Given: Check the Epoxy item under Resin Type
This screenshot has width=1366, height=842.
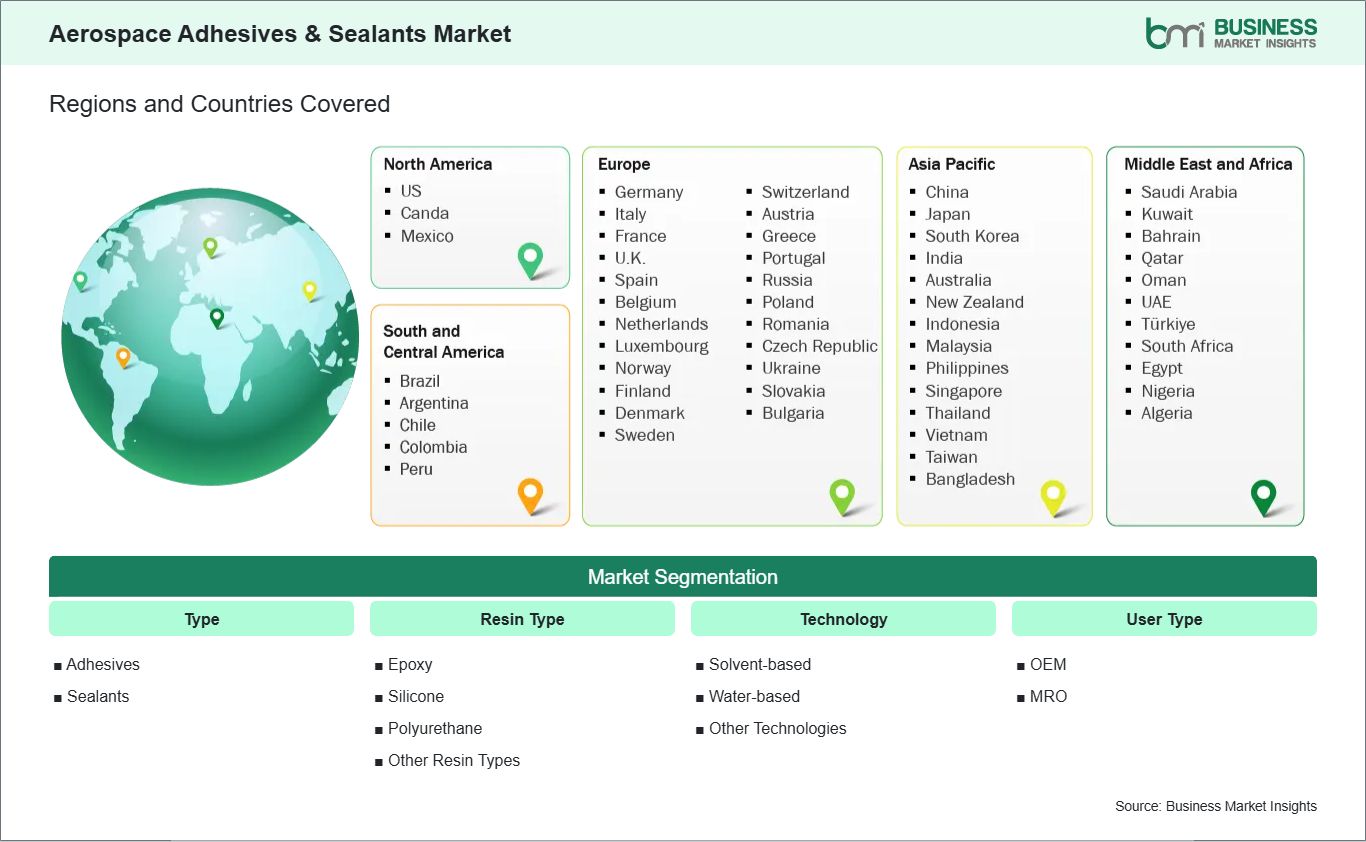Looking at the screenshot, I should [x=411, y=664].
